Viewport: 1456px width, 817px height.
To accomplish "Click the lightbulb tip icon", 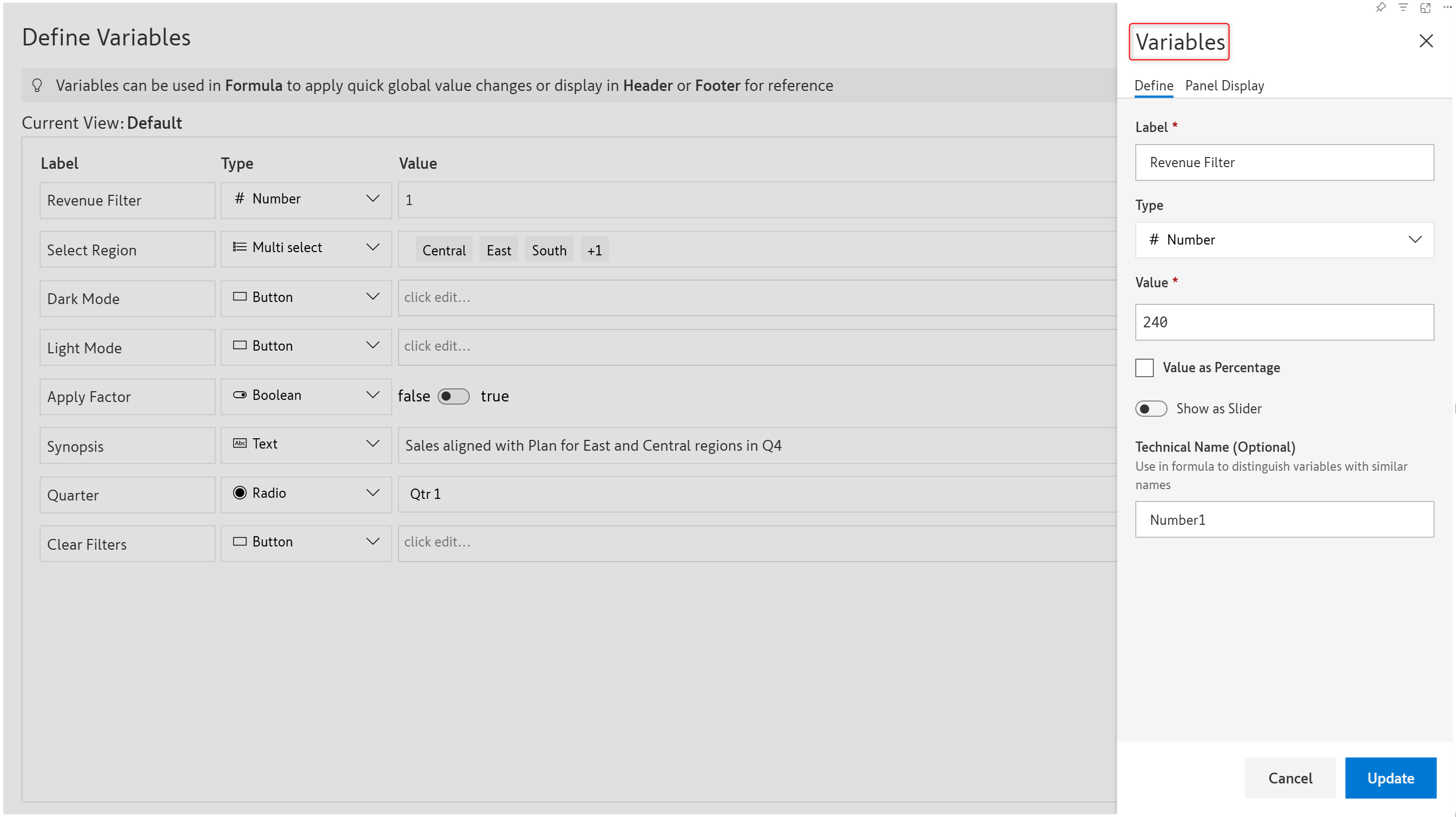I will pos(37,85).
